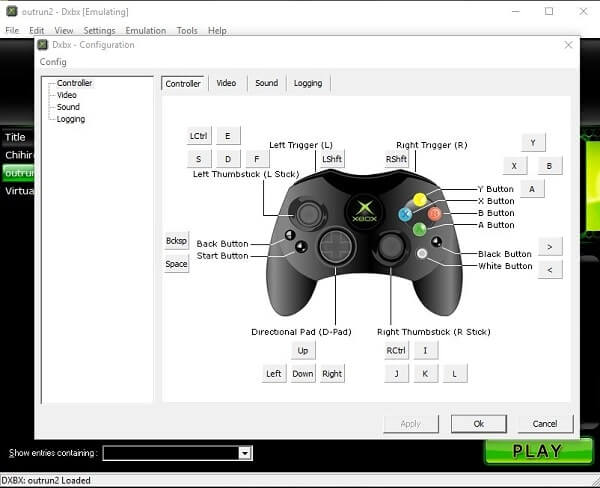Open the Help menu
The image size is (600, 488).
[217, 30]
